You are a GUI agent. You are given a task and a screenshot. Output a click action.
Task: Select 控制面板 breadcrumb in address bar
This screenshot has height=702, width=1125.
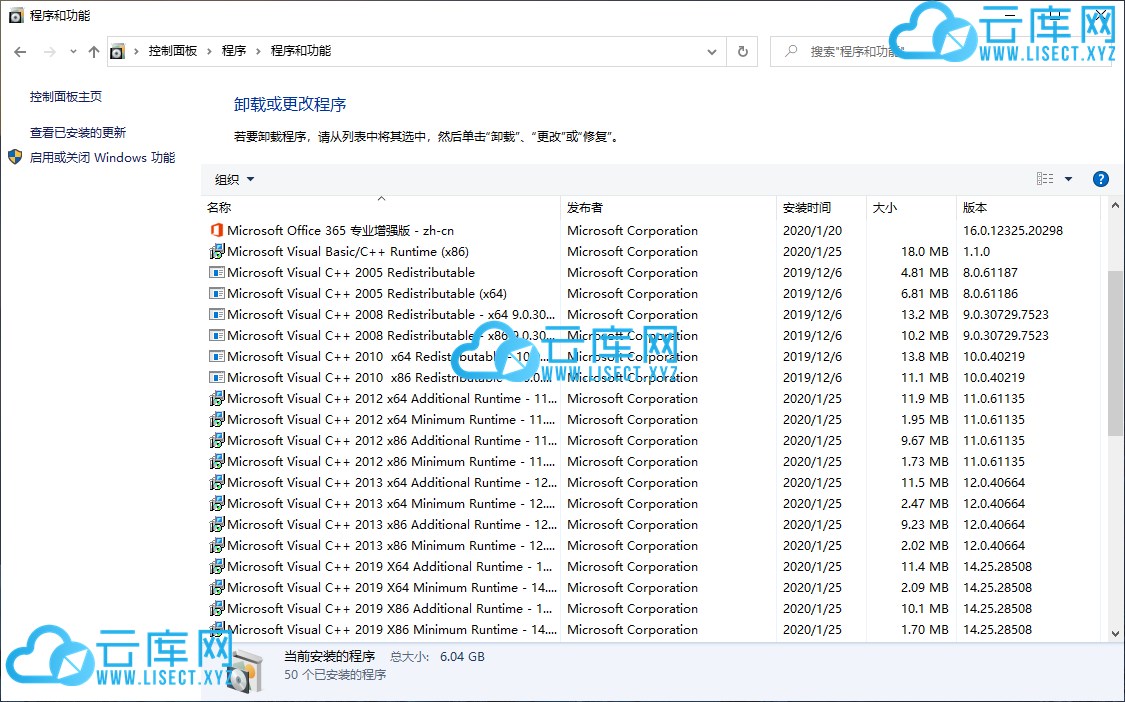[x=172, y=51]
